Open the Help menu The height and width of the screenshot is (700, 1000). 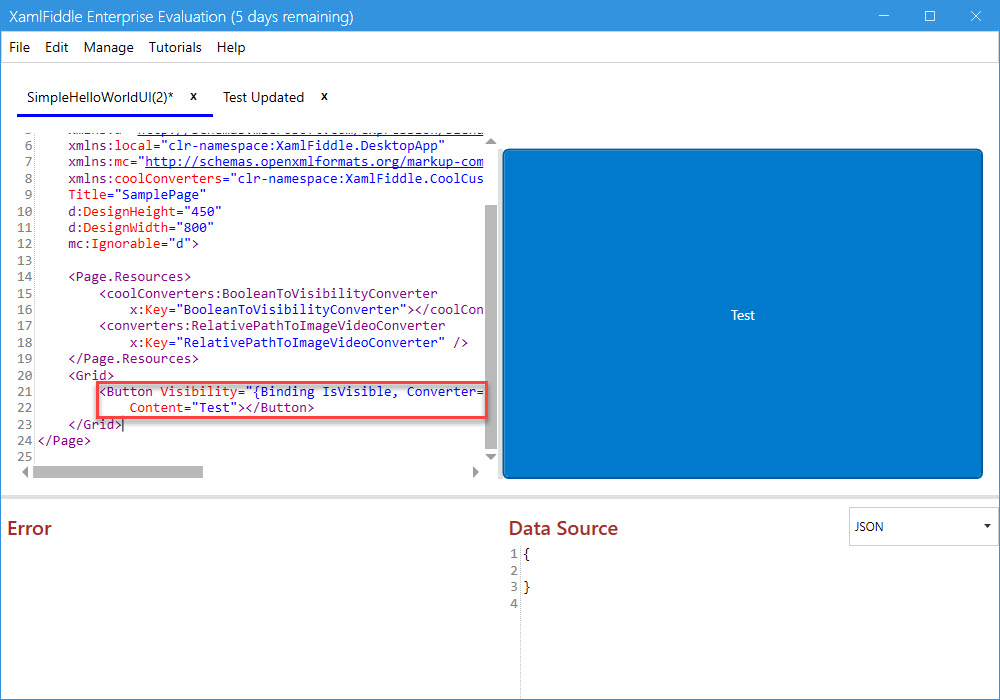click(x=231, y=47)
